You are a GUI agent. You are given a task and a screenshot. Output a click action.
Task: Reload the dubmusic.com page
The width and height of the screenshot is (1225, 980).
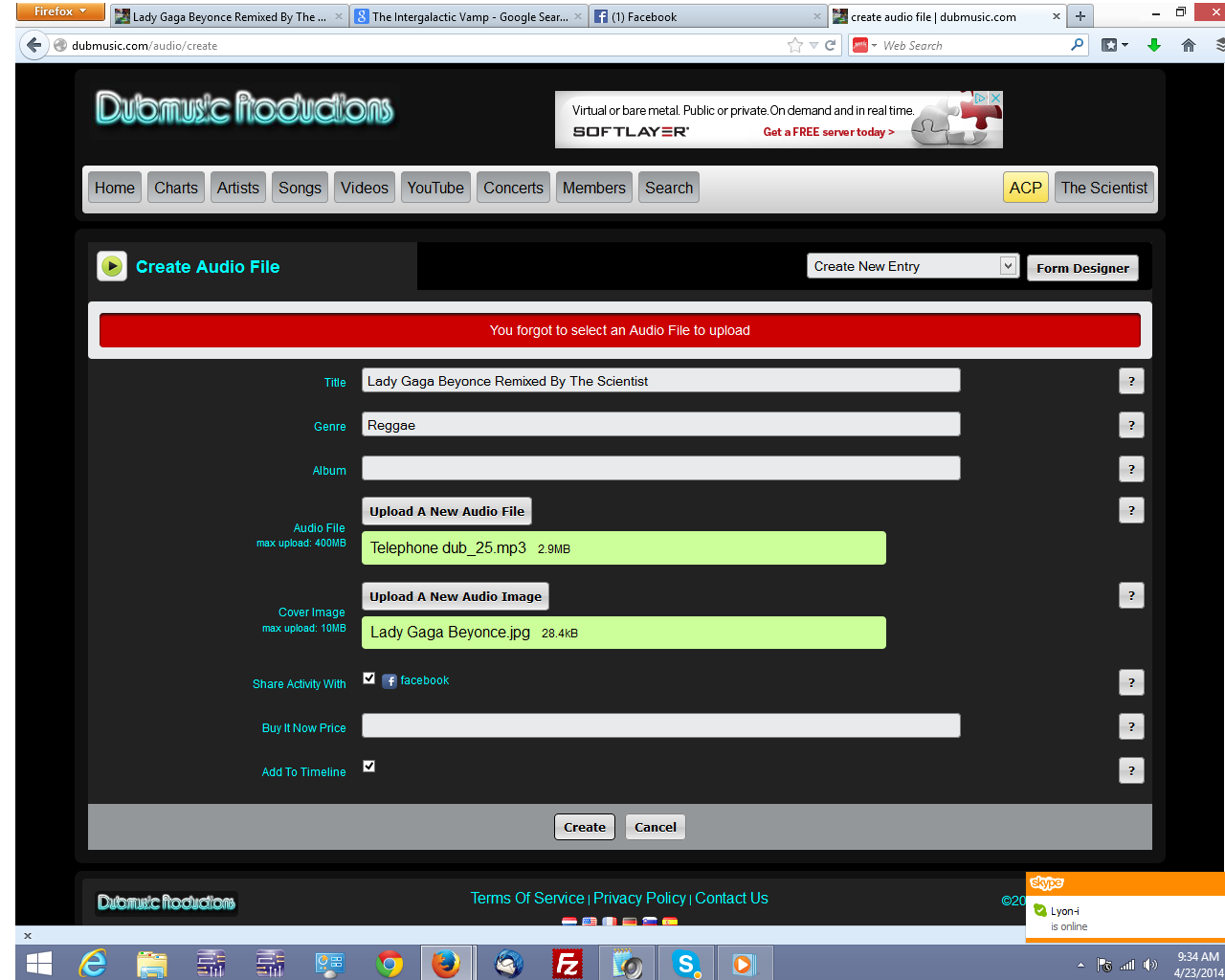(831, 45)
